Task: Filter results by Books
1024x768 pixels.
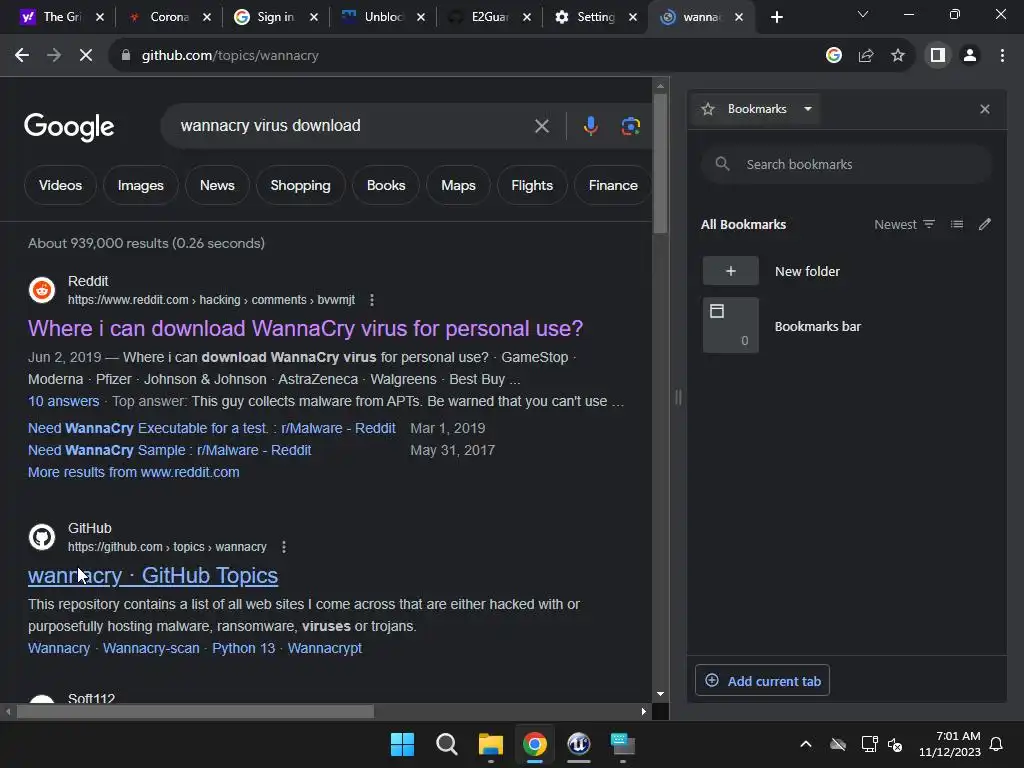Action: pyautogui.click(x=386, y=185)
